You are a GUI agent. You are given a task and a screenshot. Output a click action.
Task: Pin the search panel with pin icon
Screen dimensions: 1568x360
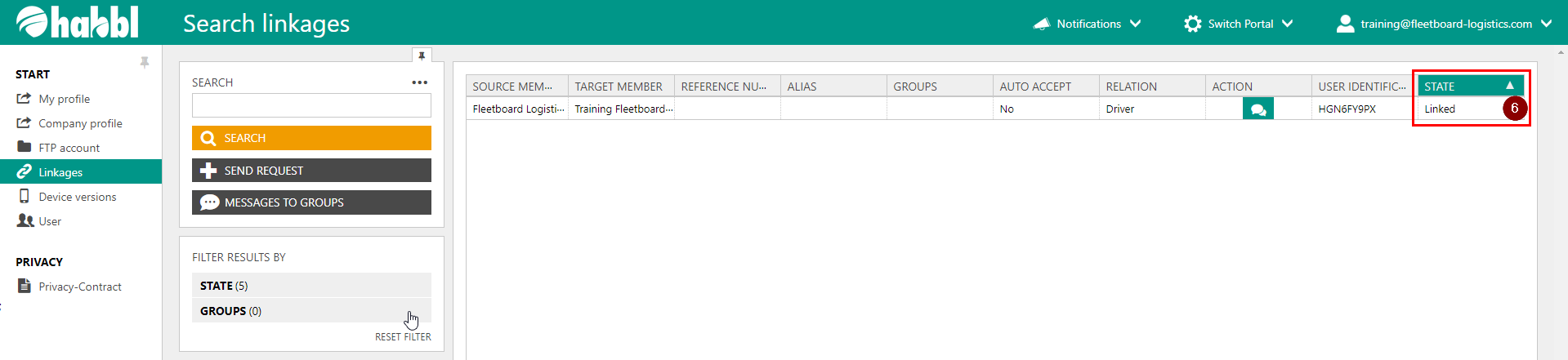422,56
